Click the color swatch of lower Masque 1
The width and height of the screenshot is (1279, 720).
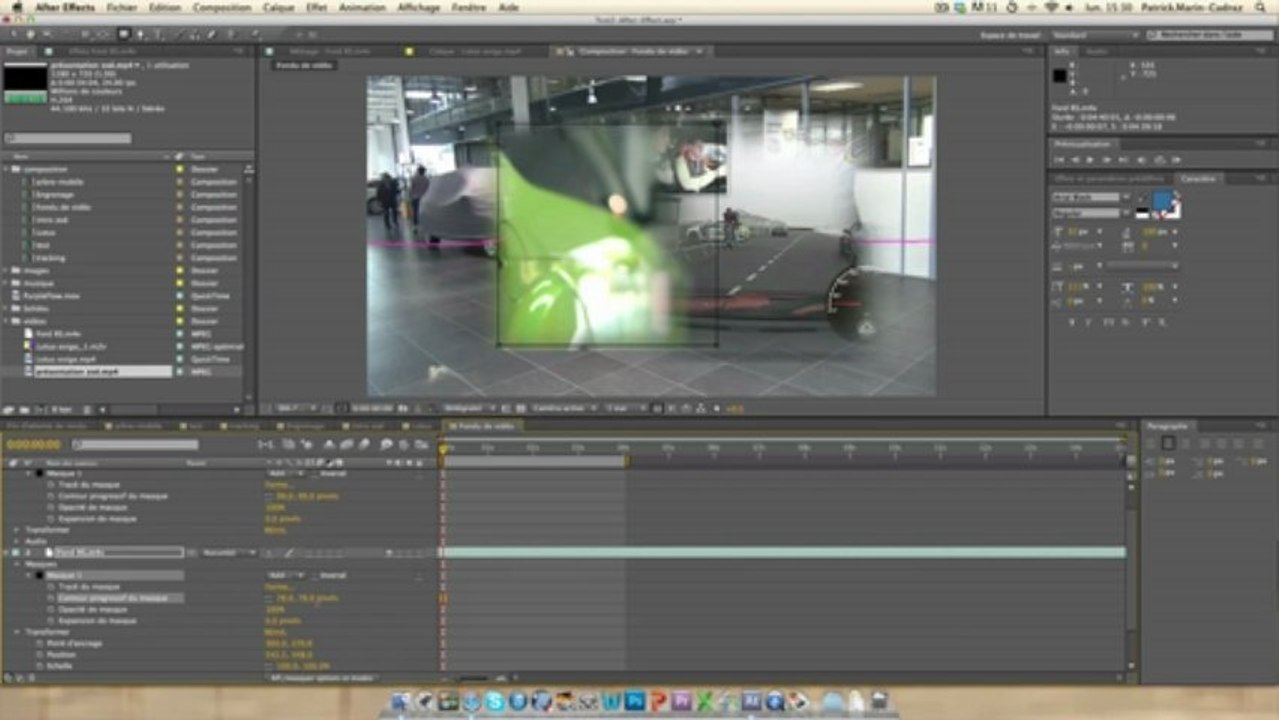(x=39, y=575)
